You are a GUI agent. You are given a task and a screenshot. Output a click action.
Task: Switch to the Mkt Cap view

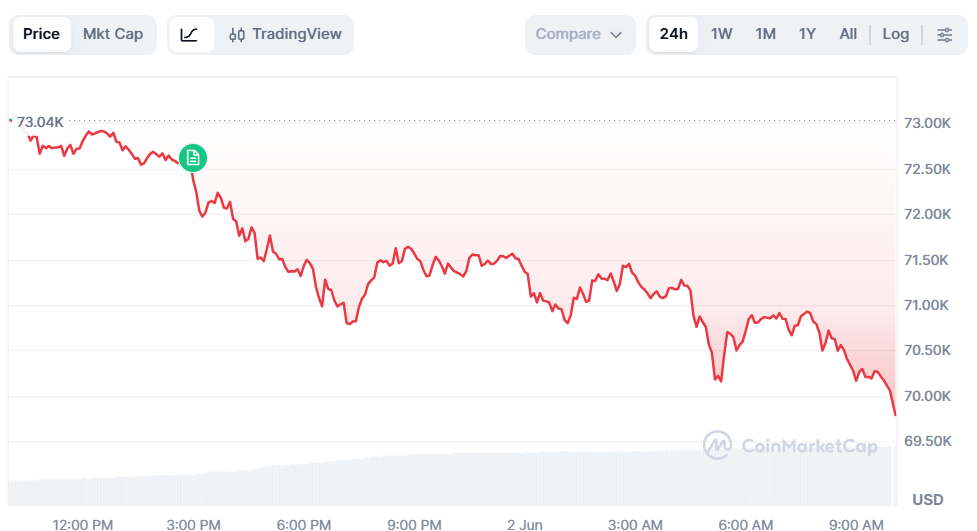pyautogui.click(x=113, y=34)
